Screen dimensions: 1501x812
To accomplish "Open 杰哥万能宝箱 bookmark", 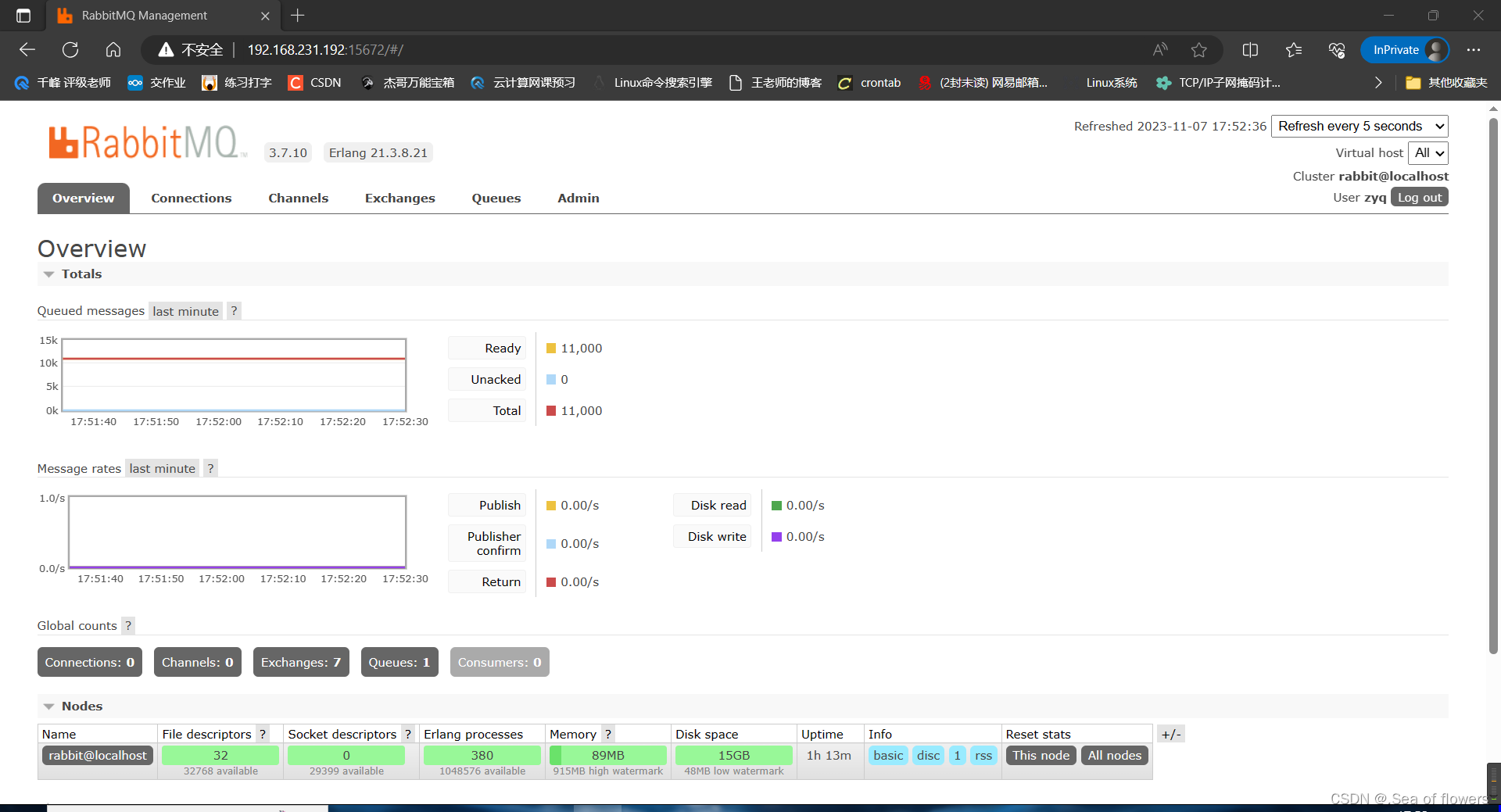I will 408,83.
